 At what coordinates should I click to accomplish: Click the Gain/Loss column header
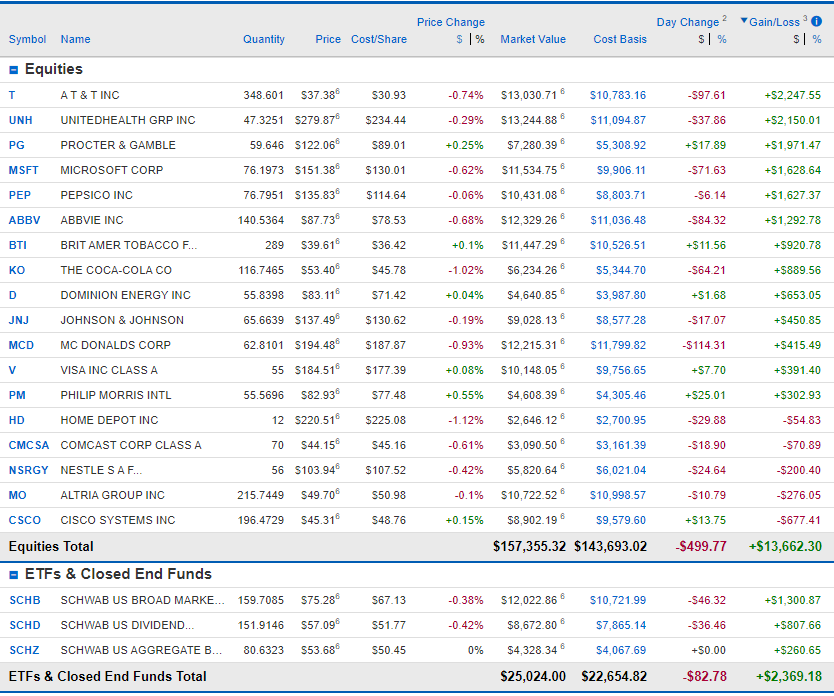[774, 22]
